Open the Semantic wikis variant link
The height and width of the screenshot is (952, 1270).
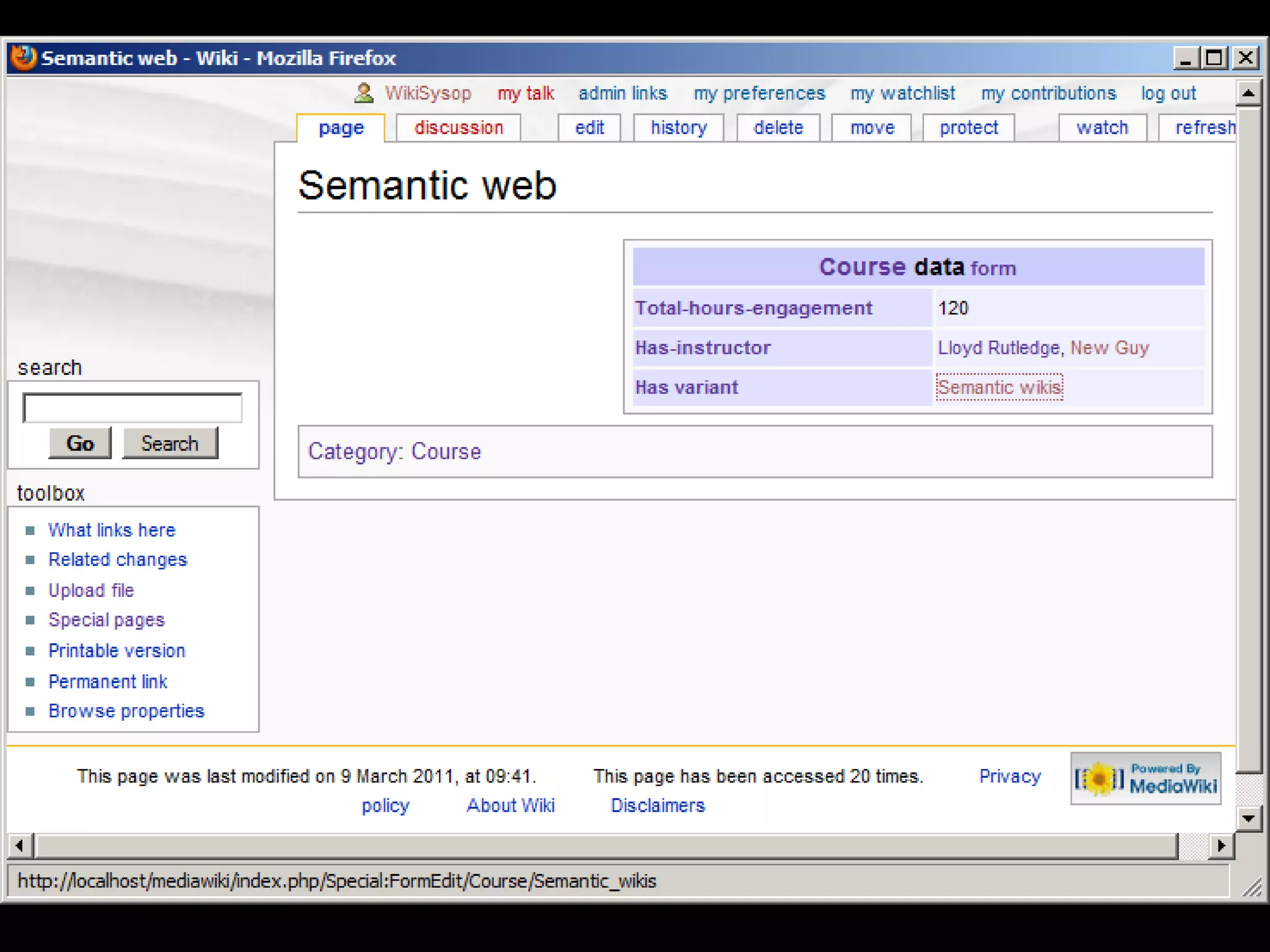point(999,387)
